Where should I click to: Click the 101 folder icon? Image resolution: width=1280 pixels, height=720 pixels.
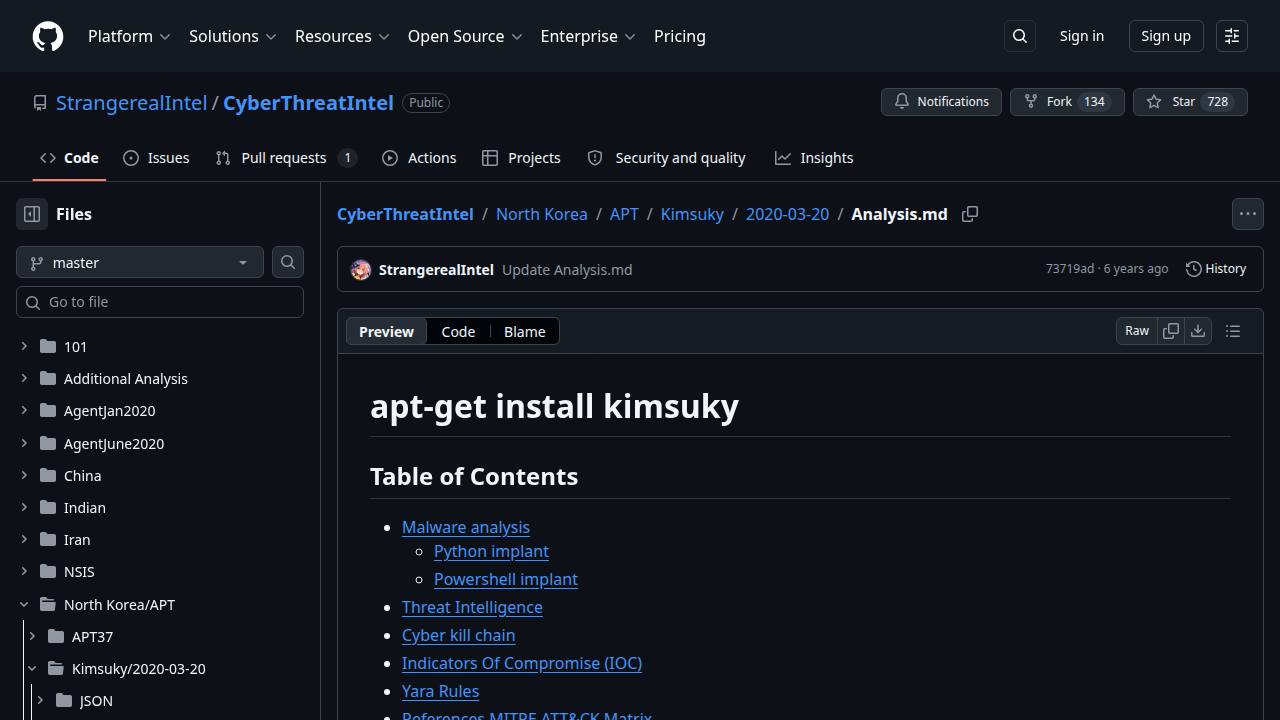click(x=48, y=346)
